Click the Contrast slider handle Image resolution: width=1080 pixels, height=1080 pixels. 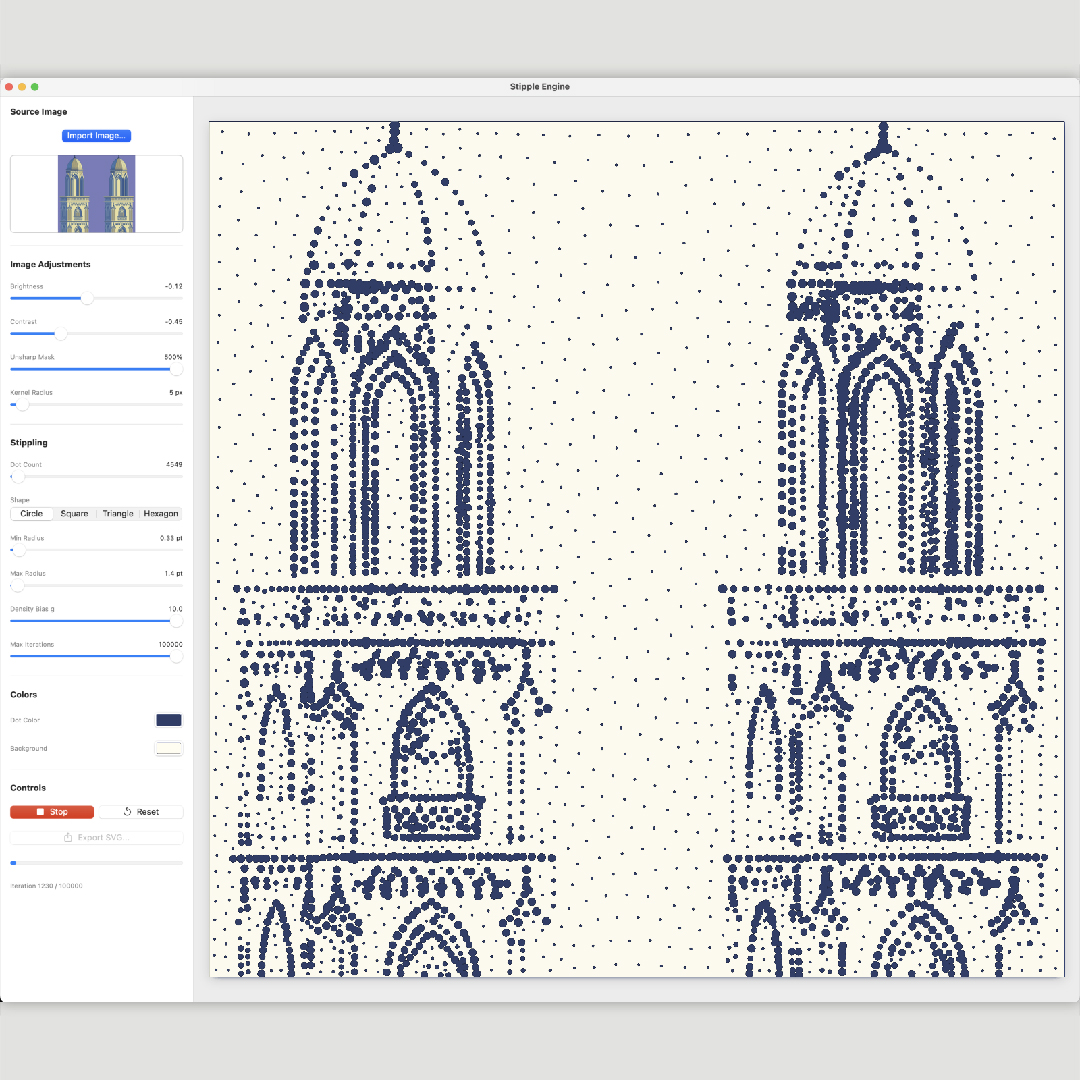[61, 333]
